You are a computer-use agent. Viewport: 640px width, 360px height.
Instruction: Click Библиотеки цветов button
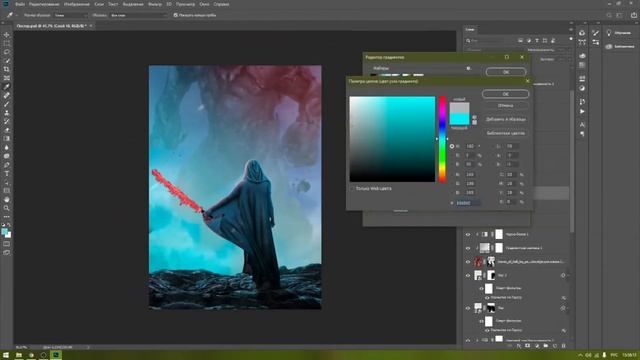(505, 133)
